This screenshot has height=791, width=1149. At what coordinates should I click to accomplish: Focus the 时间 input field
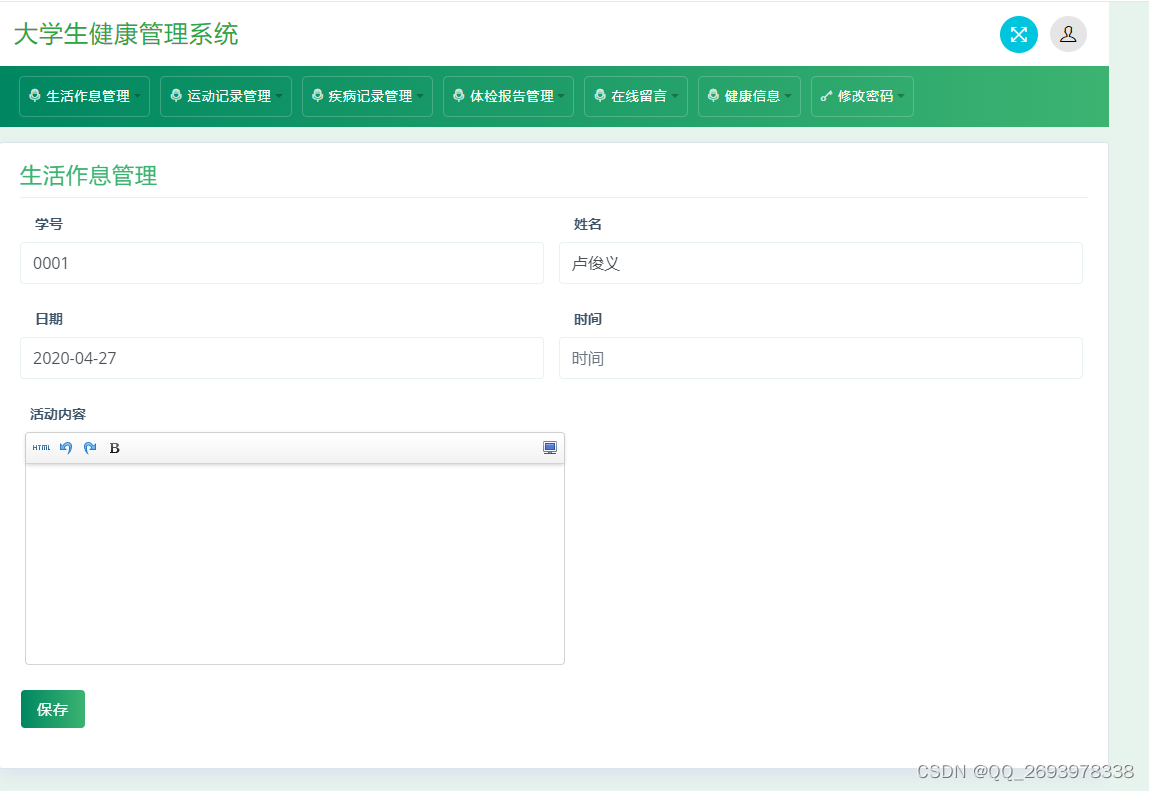click(821, 358)
